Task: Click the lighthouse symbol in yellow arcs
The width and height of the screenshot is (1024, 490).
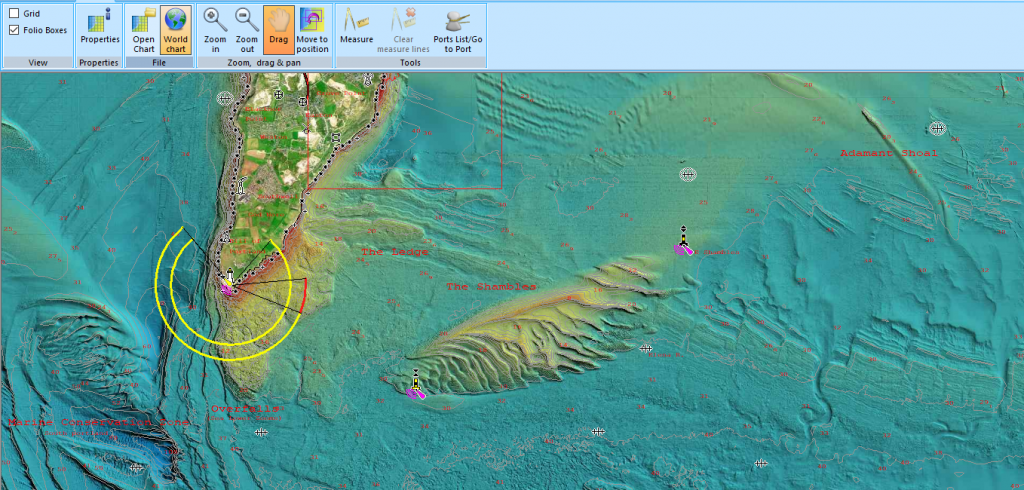Action: point(229,284)
